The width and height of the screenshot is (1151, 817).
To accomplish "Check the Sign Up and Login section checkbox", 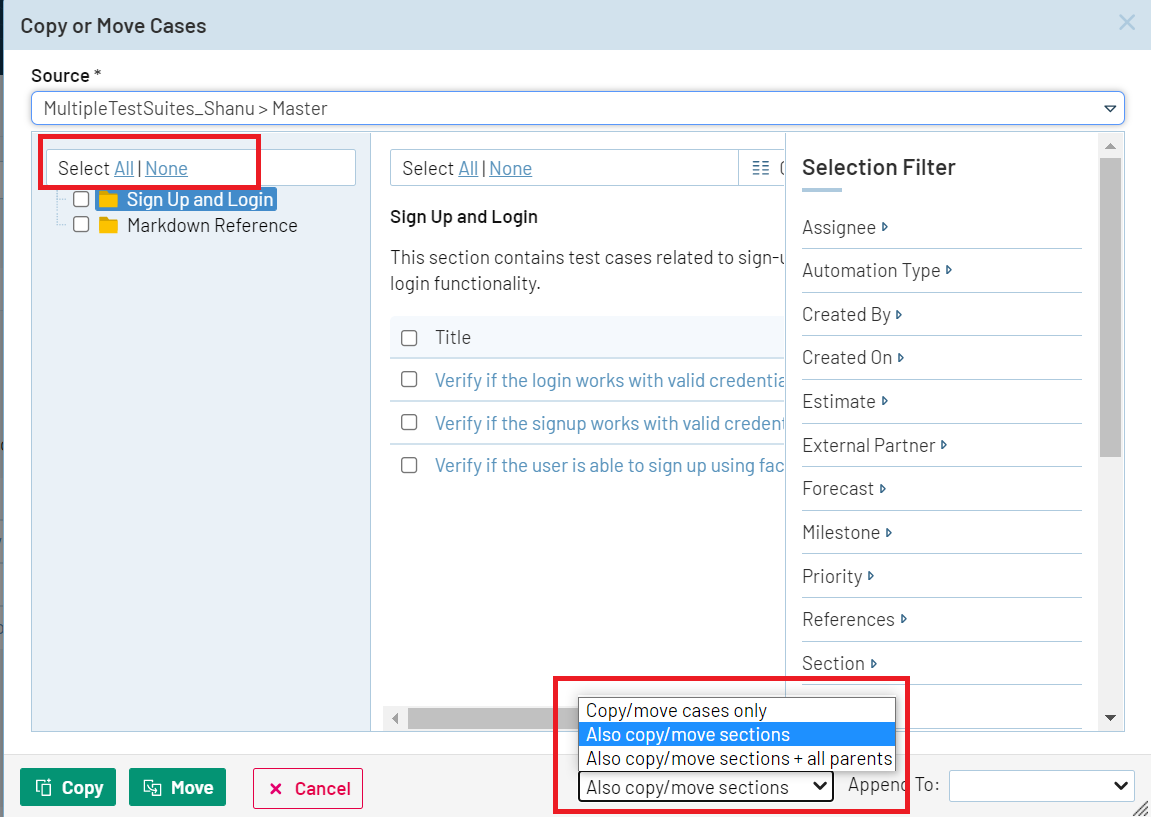I will [x=81, y=200].
